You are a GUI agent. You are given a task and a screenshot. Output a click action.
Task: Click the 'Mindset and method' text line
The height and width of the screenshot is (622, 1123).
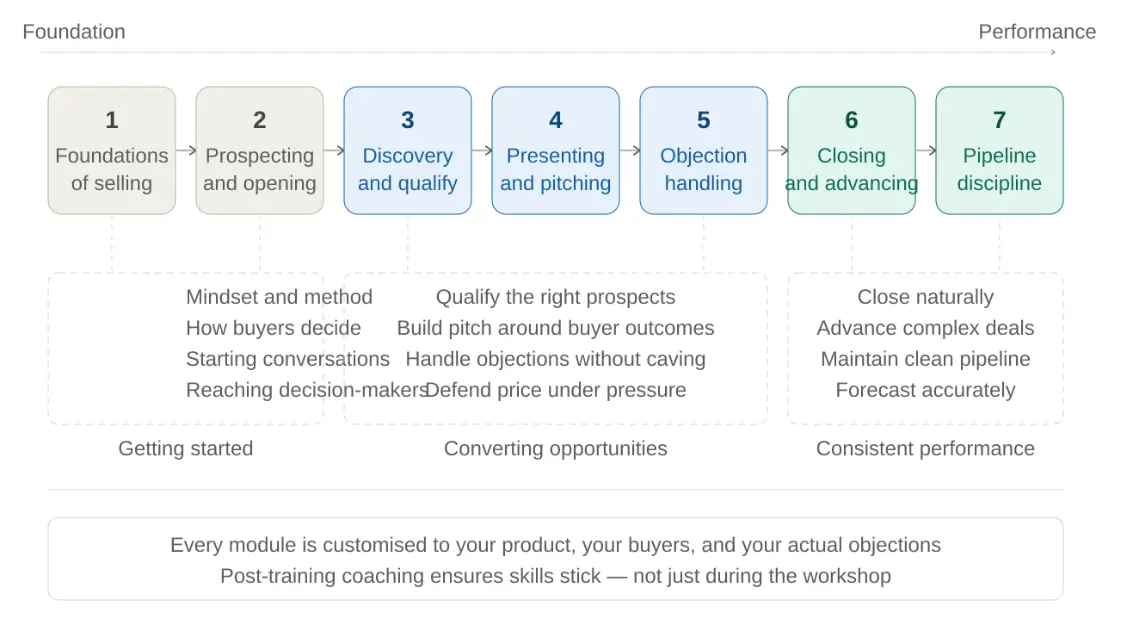[x=279, y=297]
